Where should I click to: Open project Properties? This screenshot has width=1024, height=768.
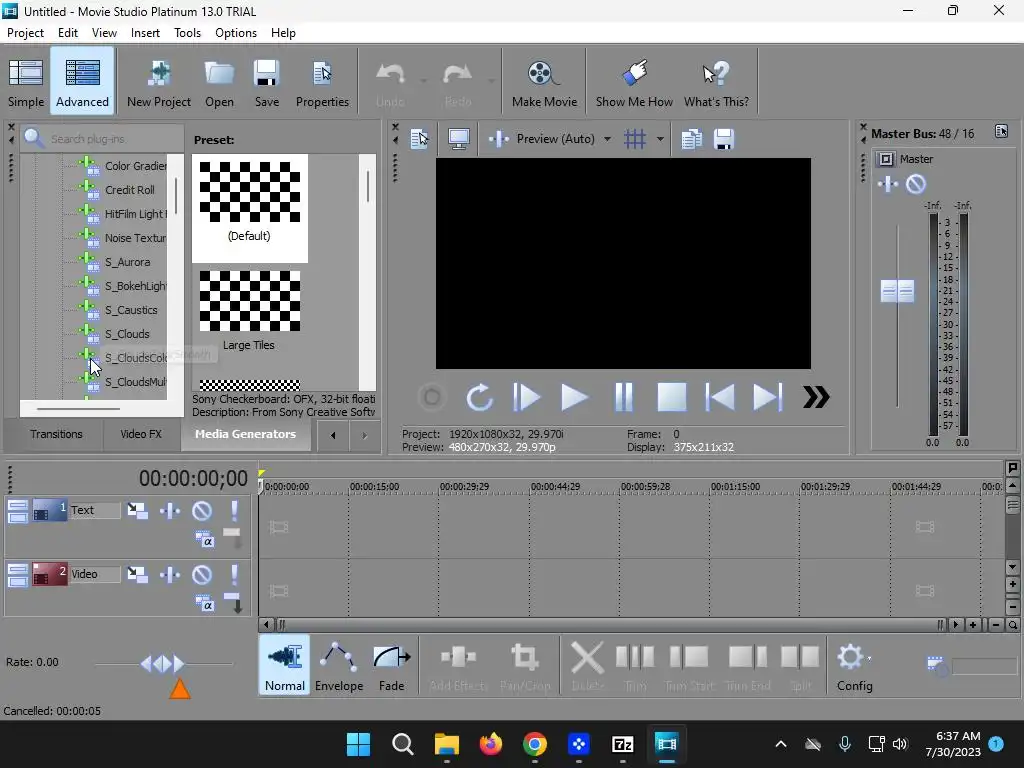tap(322, 82)
